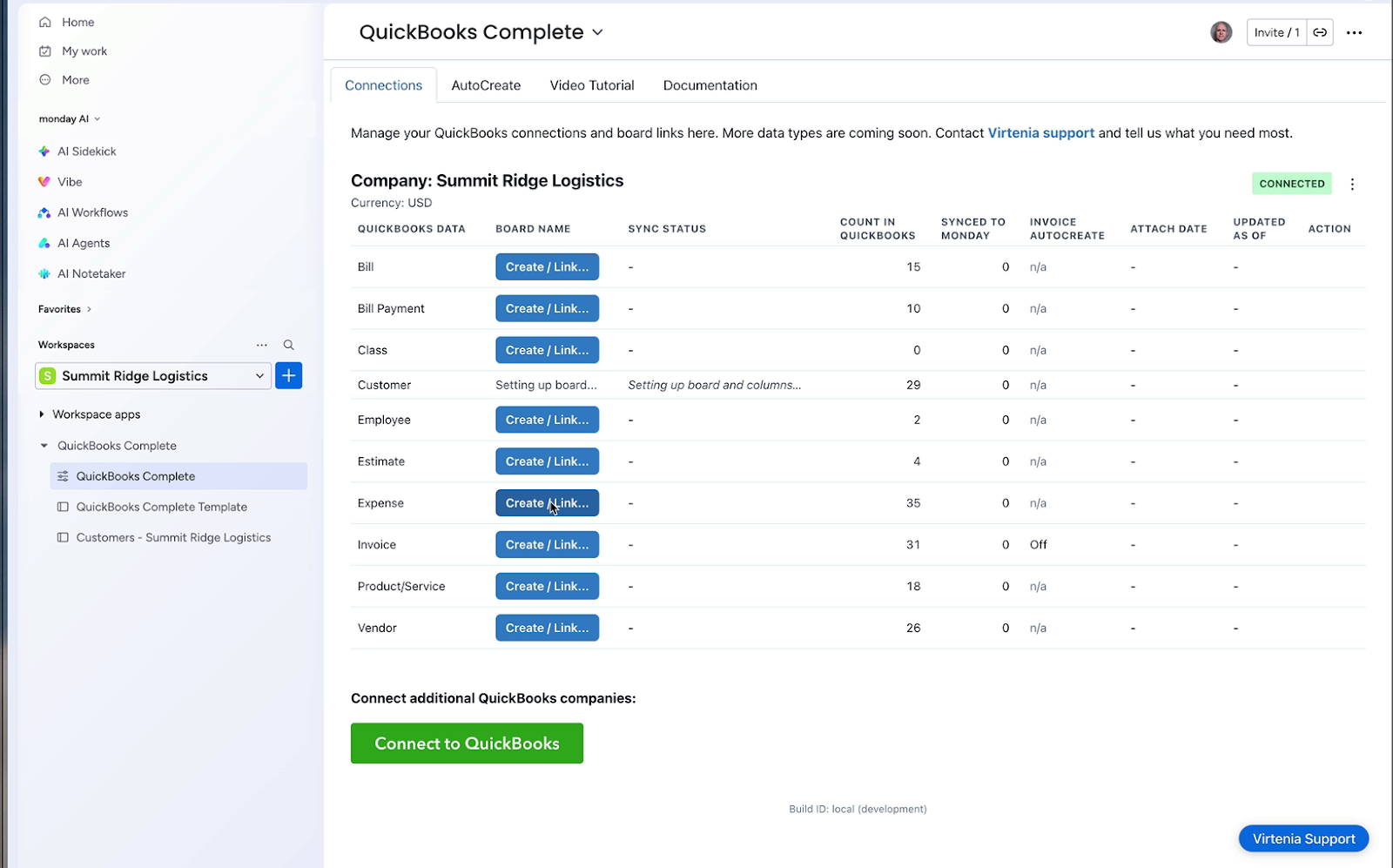Click the green Connect to QuickBooks button

(x=467, y=744)
